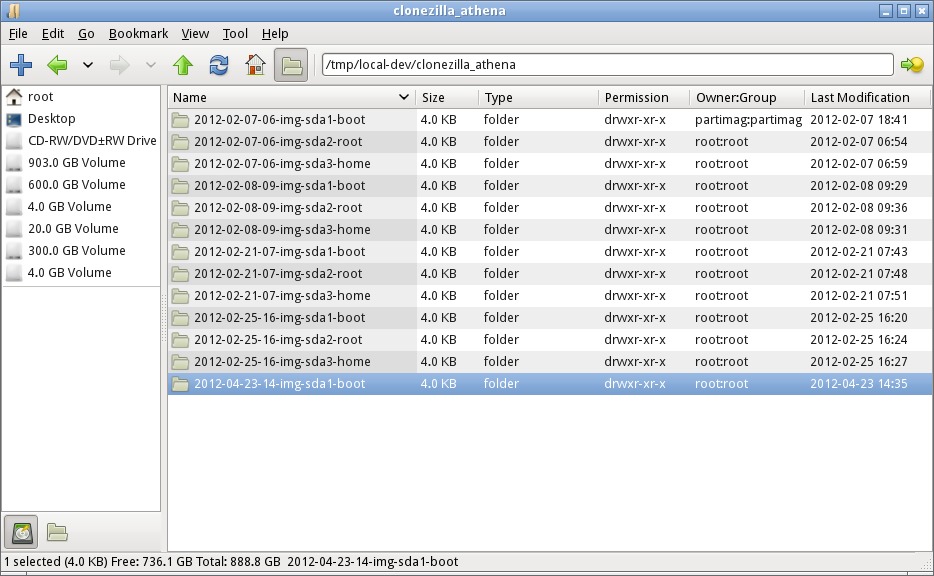This screenshot has width=934, height=576.
Task: Sort by Size column header
Action: pyautogui.click(x=446, y=98)
